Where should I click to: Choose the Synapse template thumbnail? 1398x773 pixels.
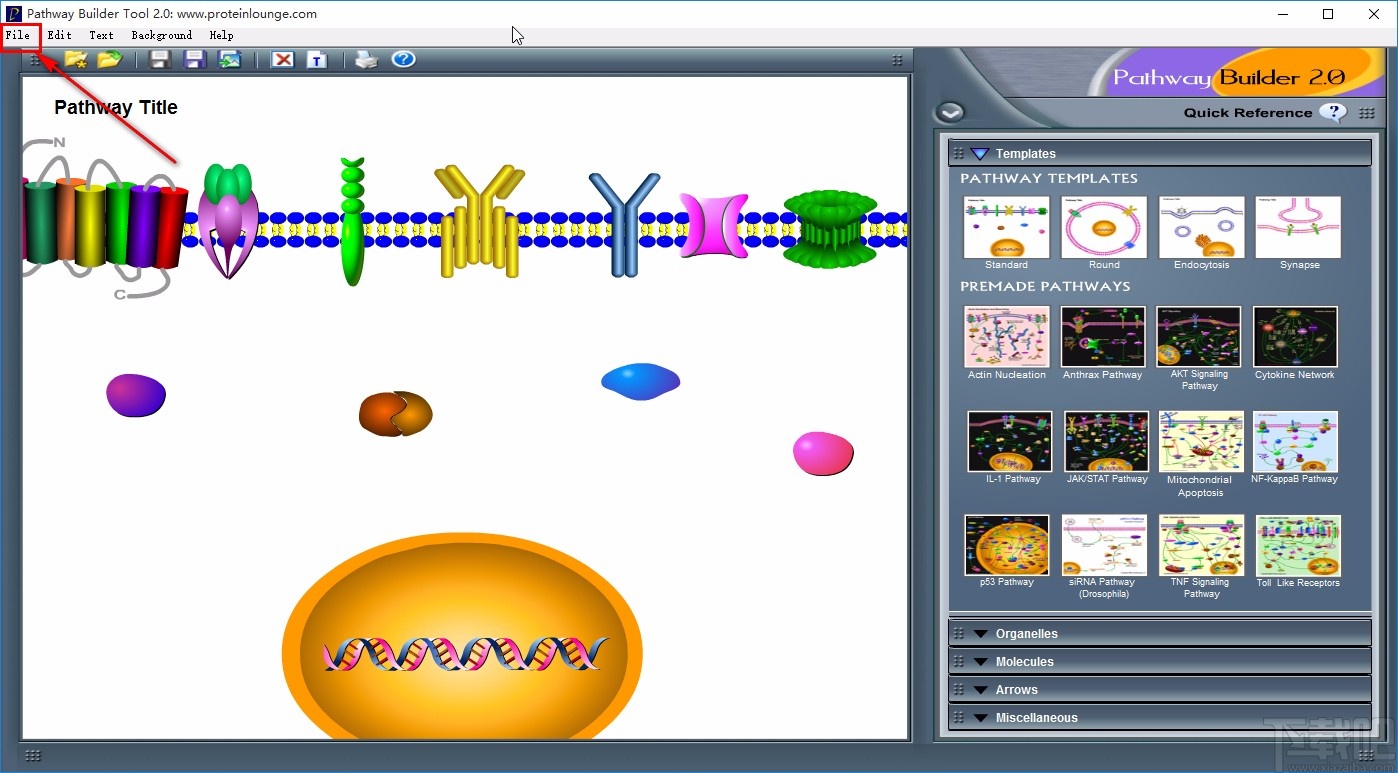pos(1298,227)
